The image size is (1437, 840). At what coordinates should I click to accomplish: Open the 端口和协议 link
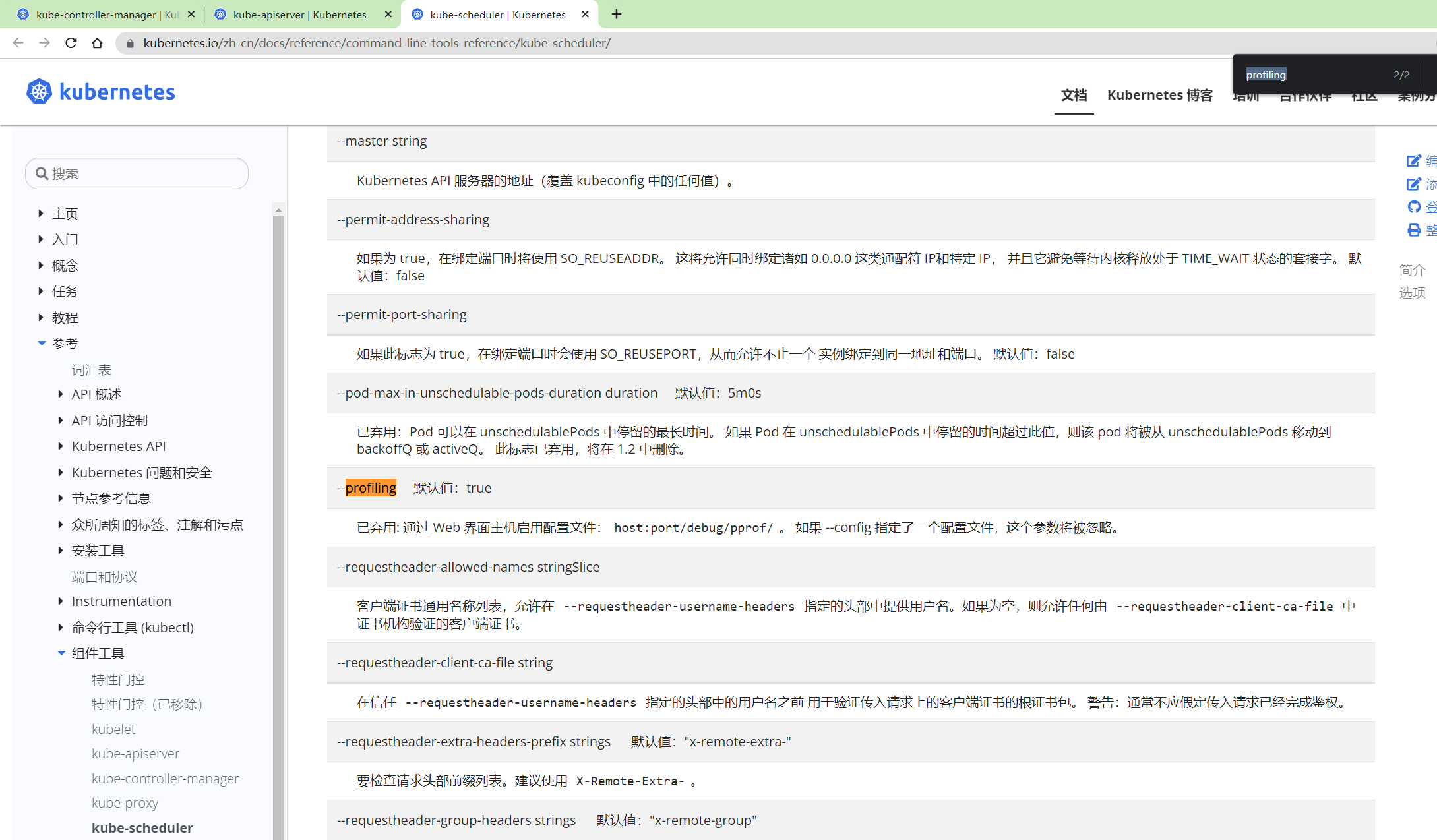(x=105, y=577)
